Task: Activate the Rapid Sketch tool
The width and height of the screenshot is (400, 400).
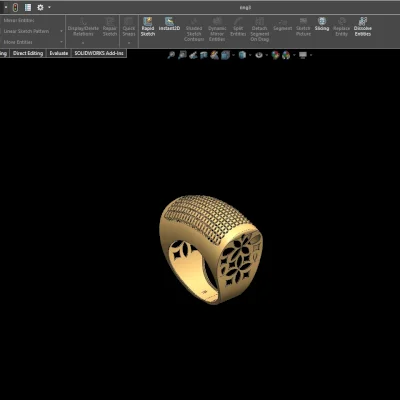Action: click(148, 27)
